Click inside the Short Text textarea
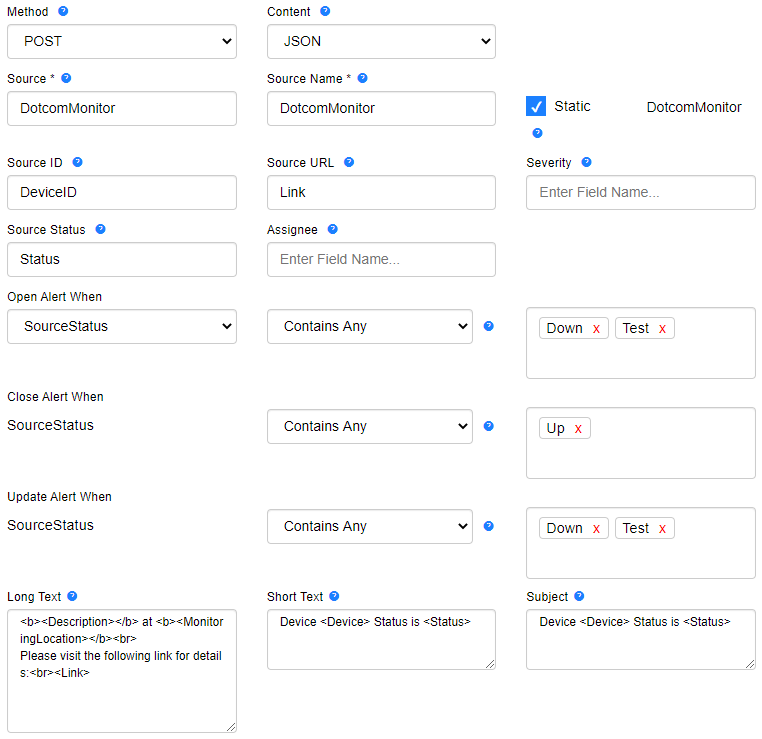The height and width of the screenshot is (739, 762). click(381, 639)
